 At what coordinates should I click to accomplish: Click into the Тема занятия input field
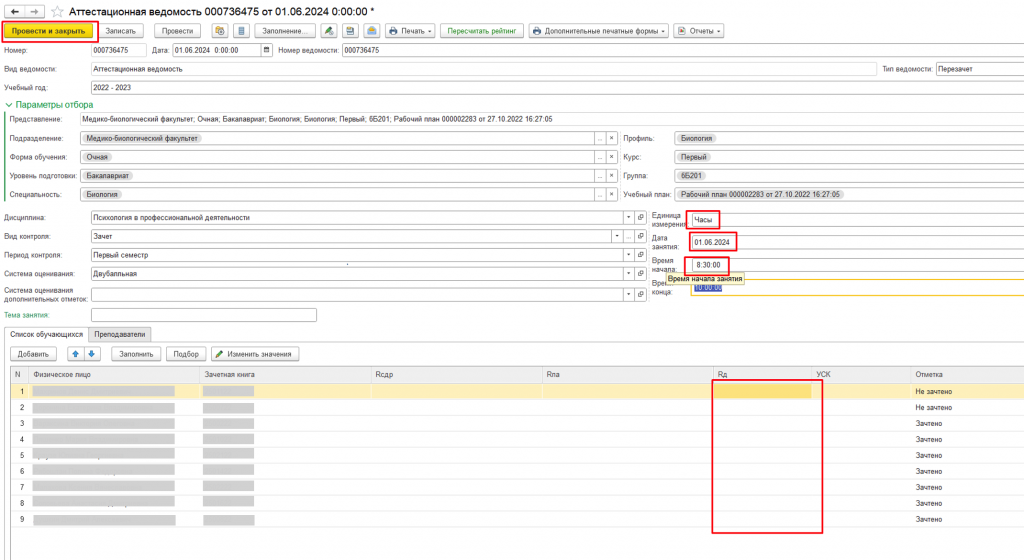pyautogui.click(x=203, y=315)
